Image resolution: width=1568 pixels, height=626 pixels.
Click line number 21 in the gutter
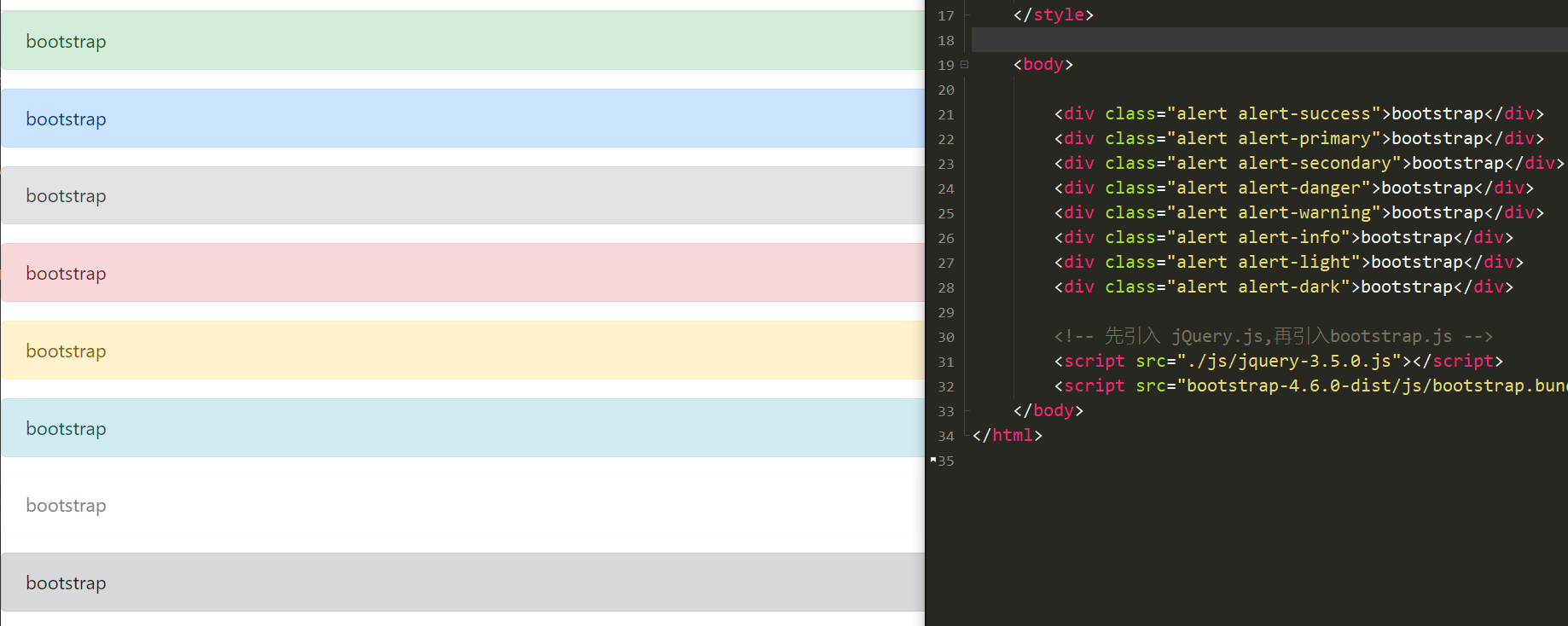(x=946, y=114)
